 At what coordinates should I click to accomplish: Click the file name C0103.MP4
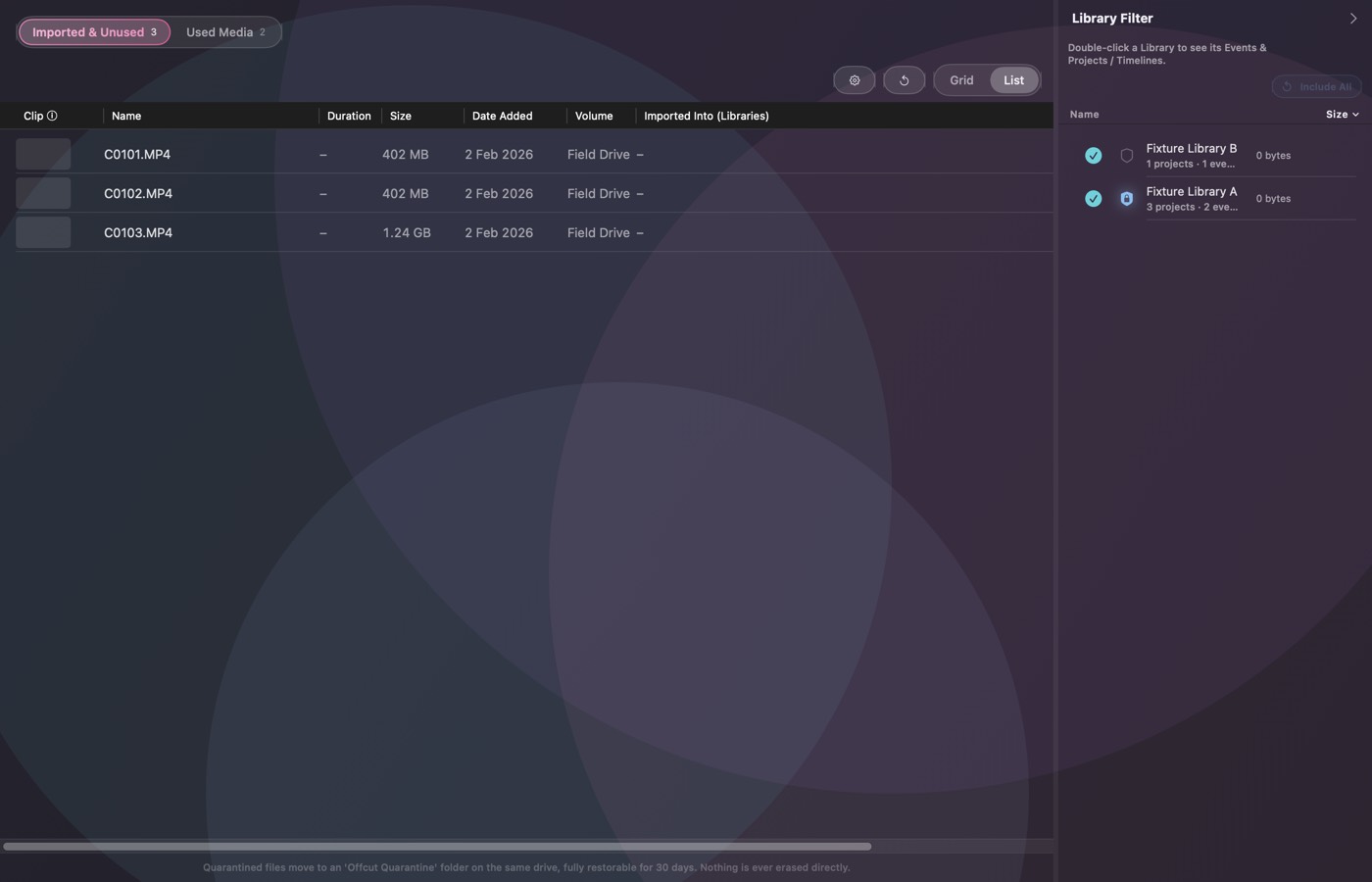[138, 233]
